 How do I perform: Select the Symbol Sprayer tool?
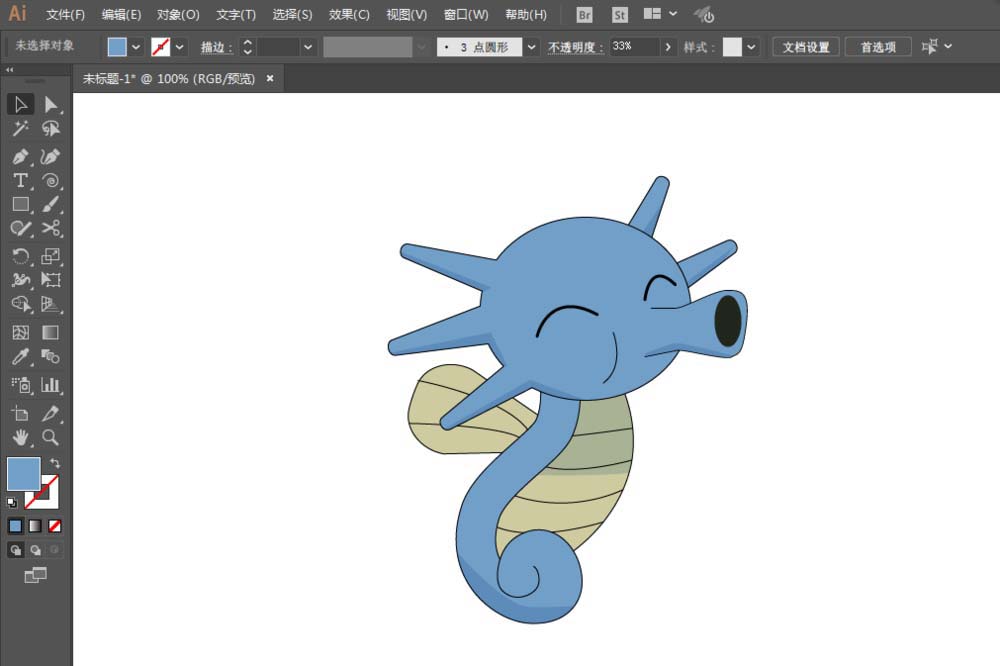click(20, 385)
